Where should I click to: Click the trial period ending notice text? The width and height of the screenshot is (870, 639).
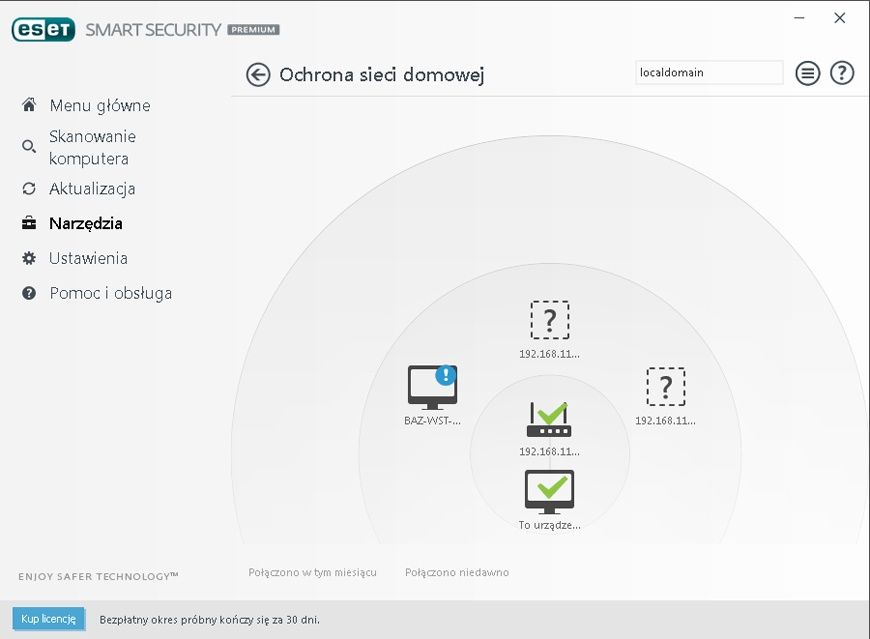pyautogui.click(x=210, y=620)
